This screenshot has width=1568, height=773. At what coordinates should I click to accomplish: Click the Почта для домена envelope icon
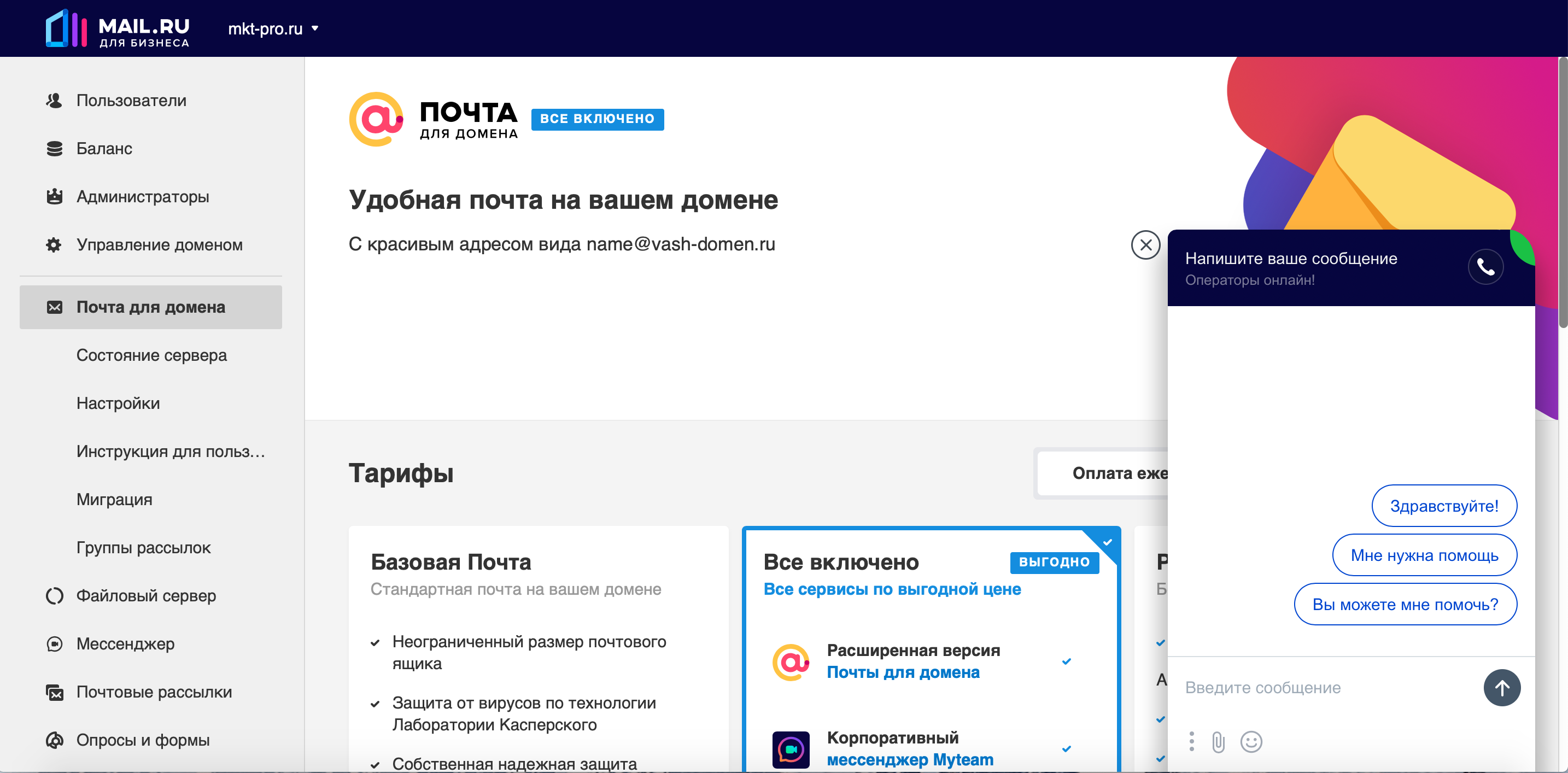54,307
